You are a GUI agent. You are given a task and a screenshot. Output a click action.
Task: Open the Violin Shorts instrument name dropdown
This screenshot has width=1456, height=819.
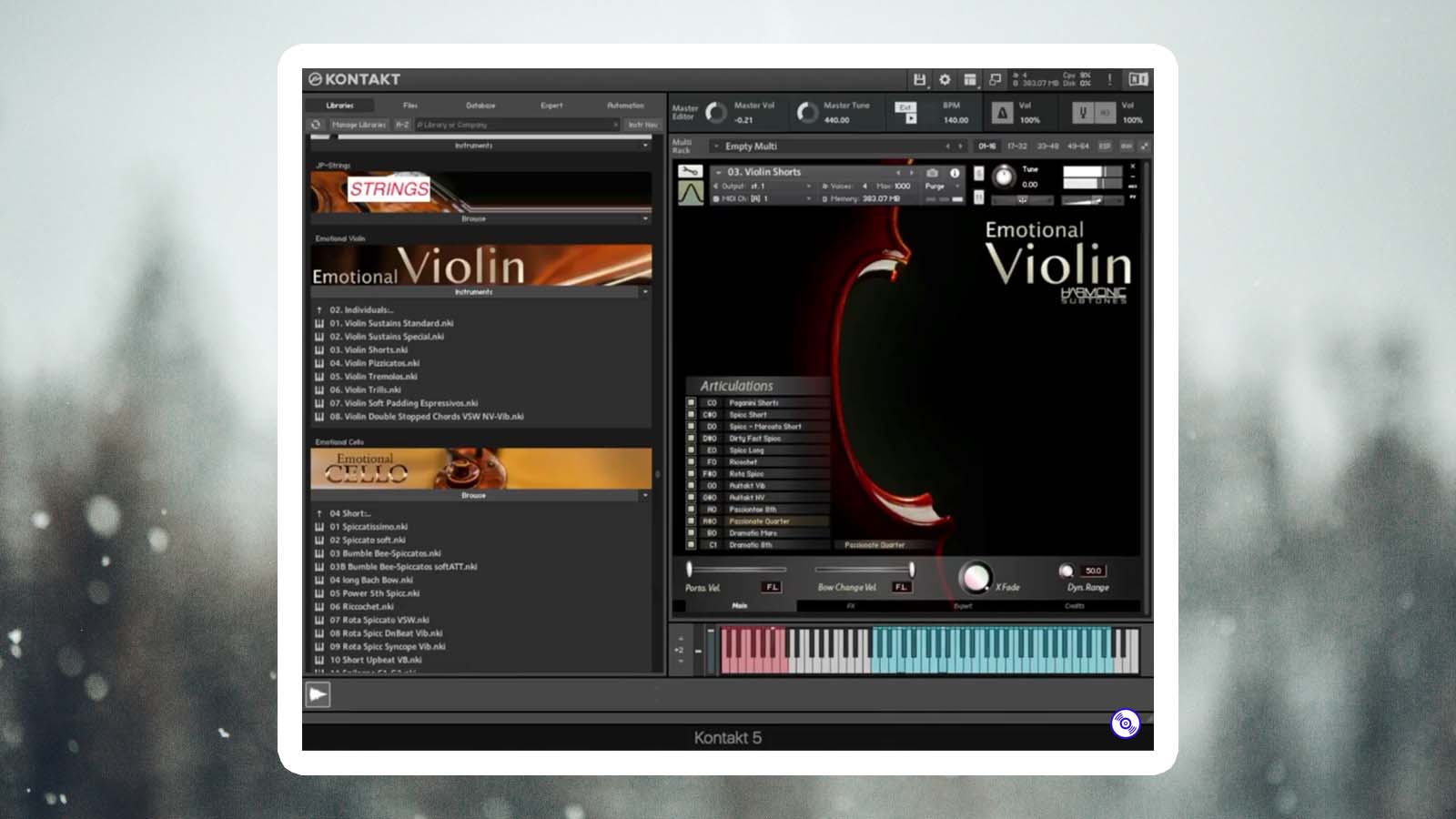click(718, 172)
